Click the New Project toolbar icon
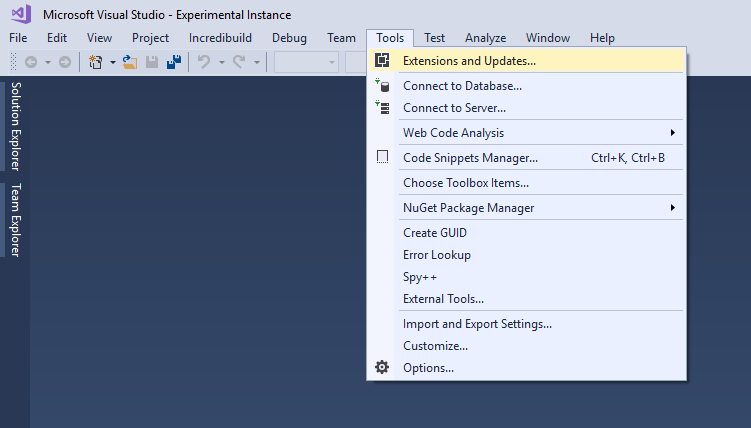 [95, 62]
